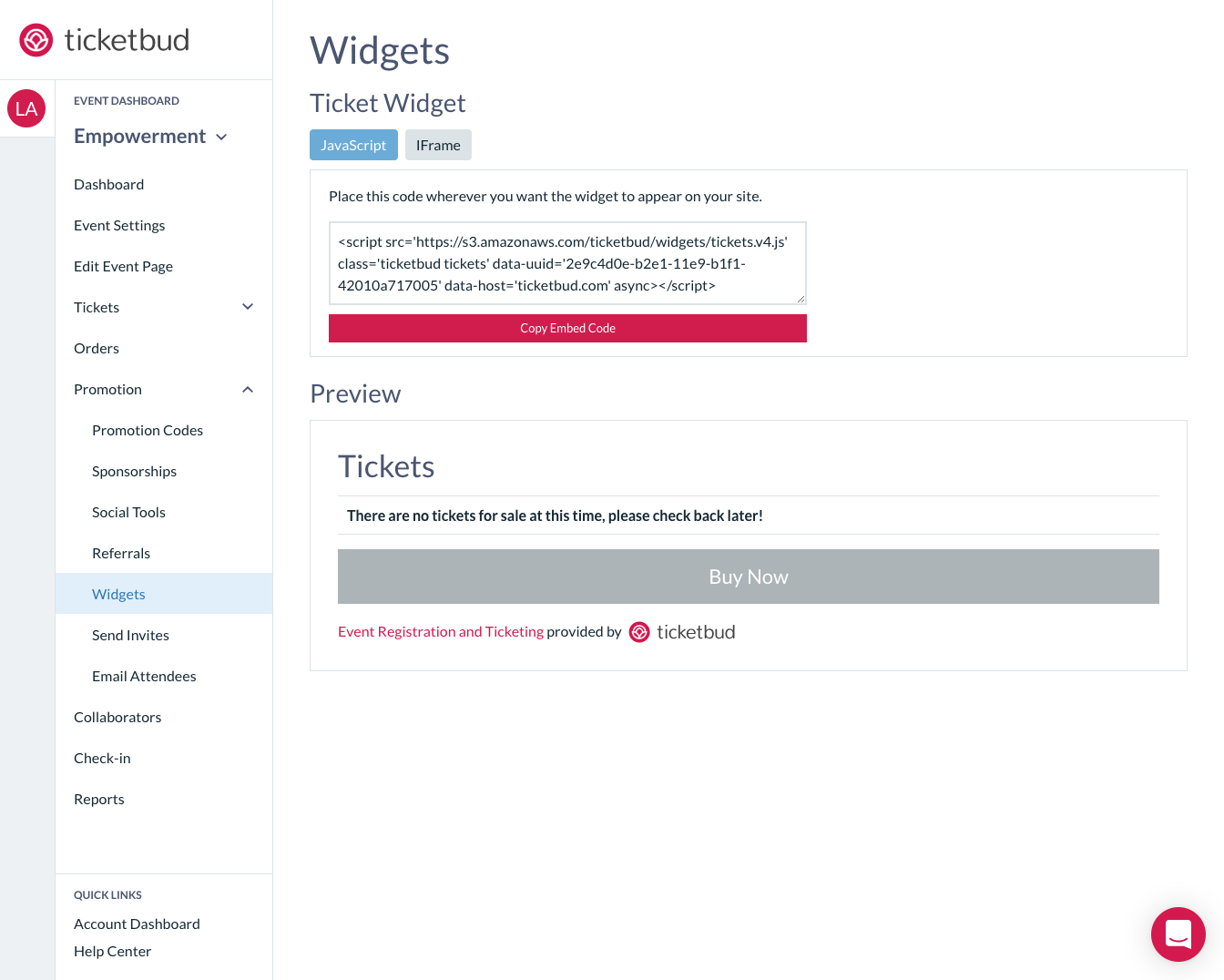Click the Copy Embed Code button
Screen dimensions: 1224x980
[x=567, y=328]
